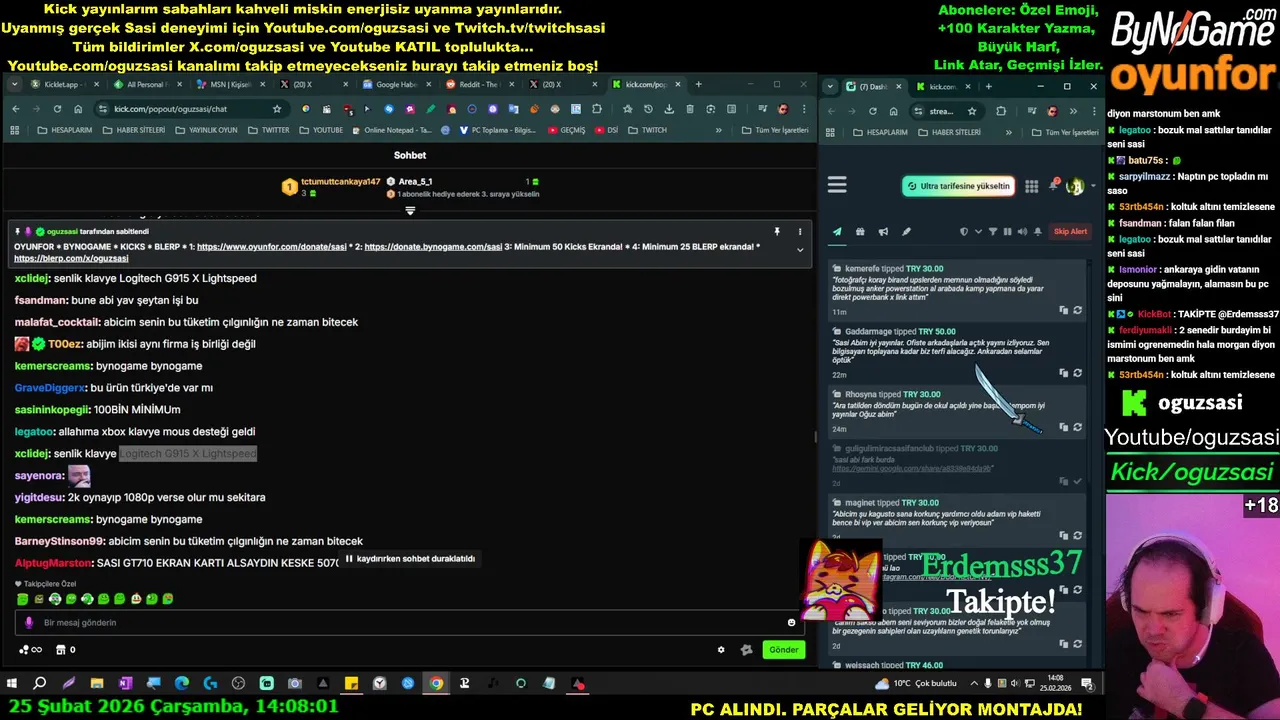Click the home button in left browser
Screen dimensions: 1280x720
77,109
